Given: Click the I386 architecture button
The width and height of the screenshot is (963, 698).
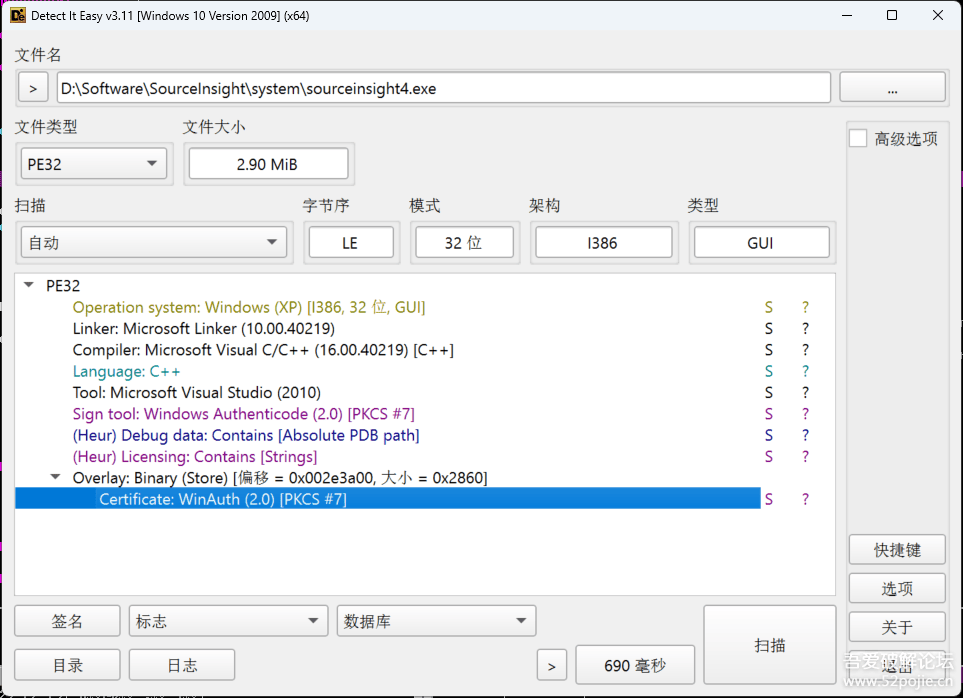Looking at the screenshot, I should pos(603,242).
